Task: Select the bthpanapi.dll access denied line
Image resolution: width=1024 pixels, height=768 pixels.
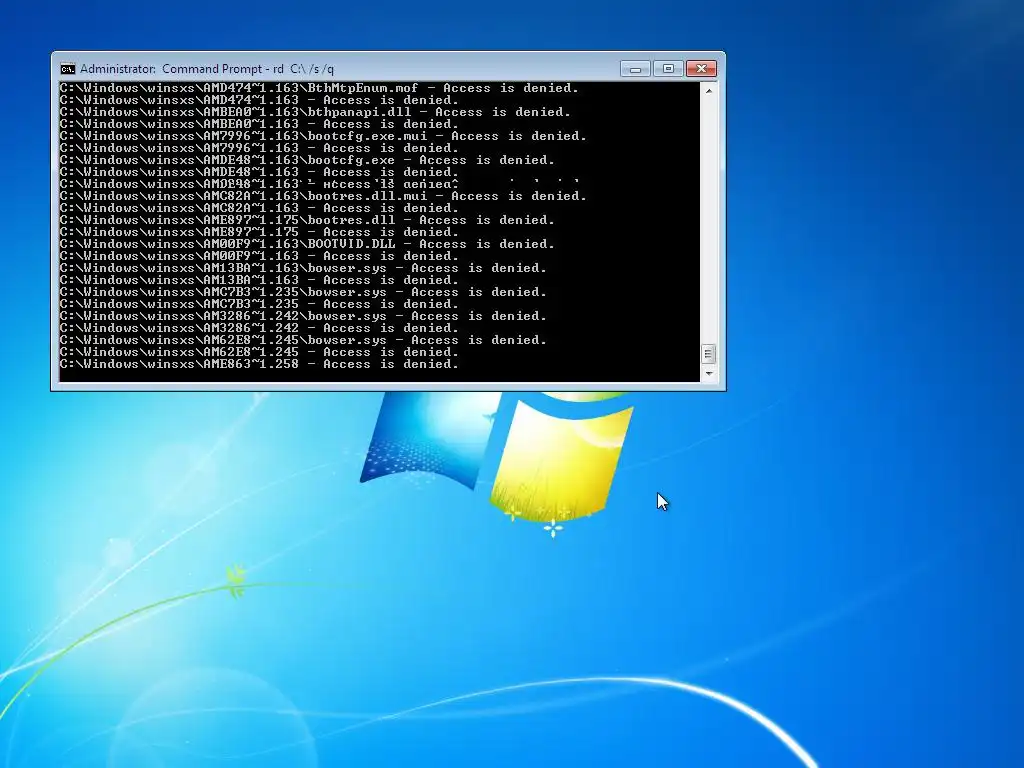Action: [315, 112]
